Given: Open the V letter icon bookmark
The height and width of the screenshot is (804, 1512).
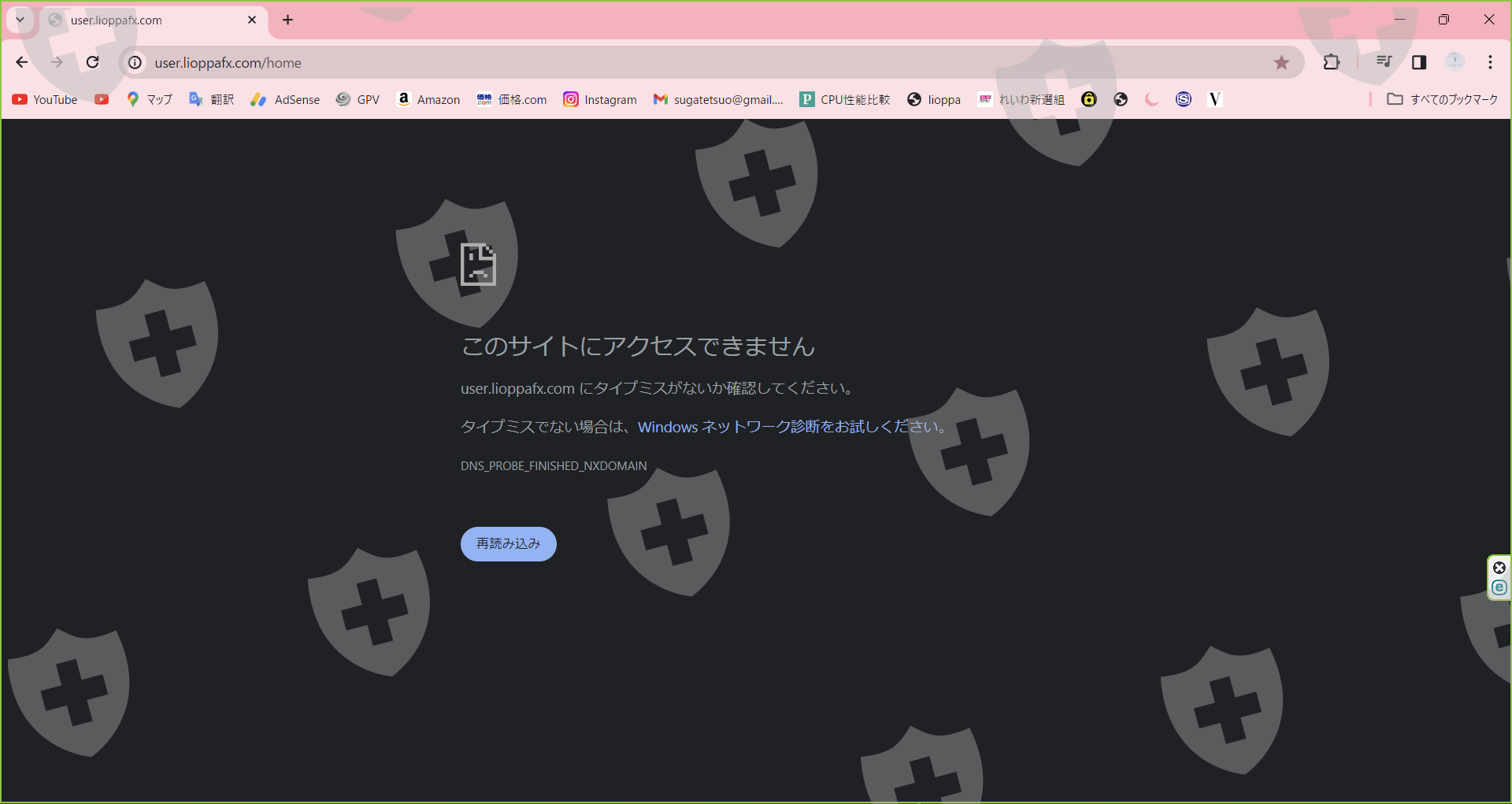Looking at the screenshot, I should (x=1215, y=99).
